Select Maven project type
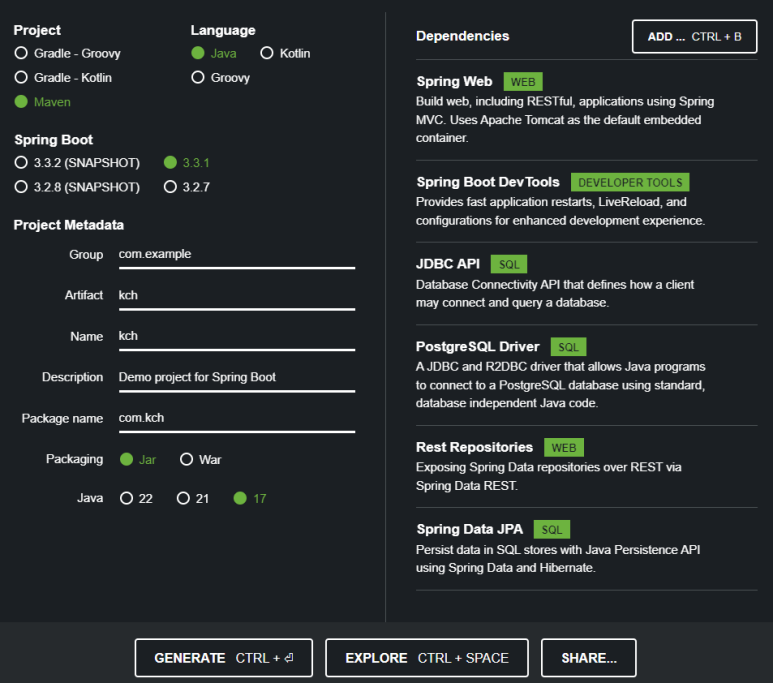 tap(43, 102)
